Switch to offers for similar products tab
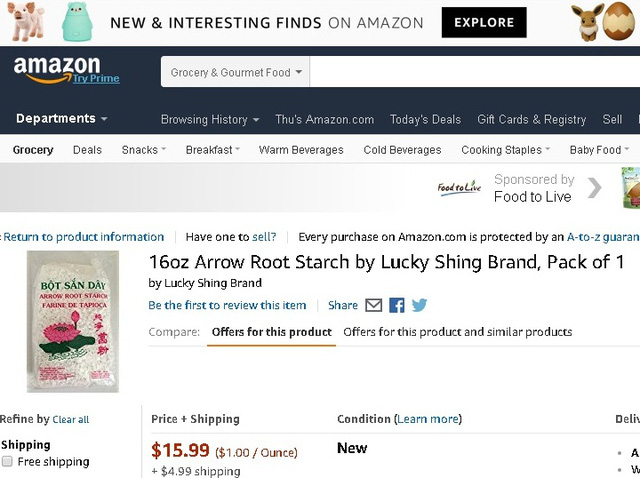The width and height of the screenshot is (640, 478). coord(457,332)
